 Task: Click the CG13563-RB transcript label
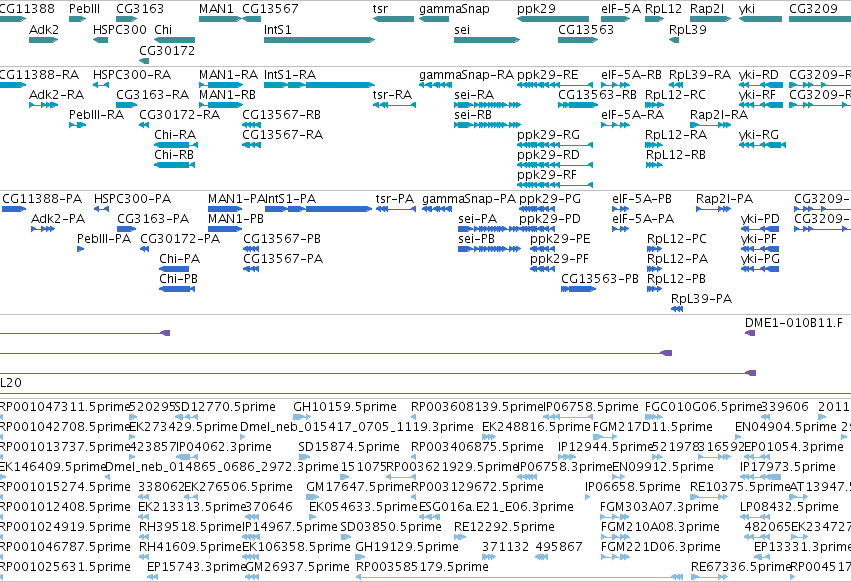[597, 94]
